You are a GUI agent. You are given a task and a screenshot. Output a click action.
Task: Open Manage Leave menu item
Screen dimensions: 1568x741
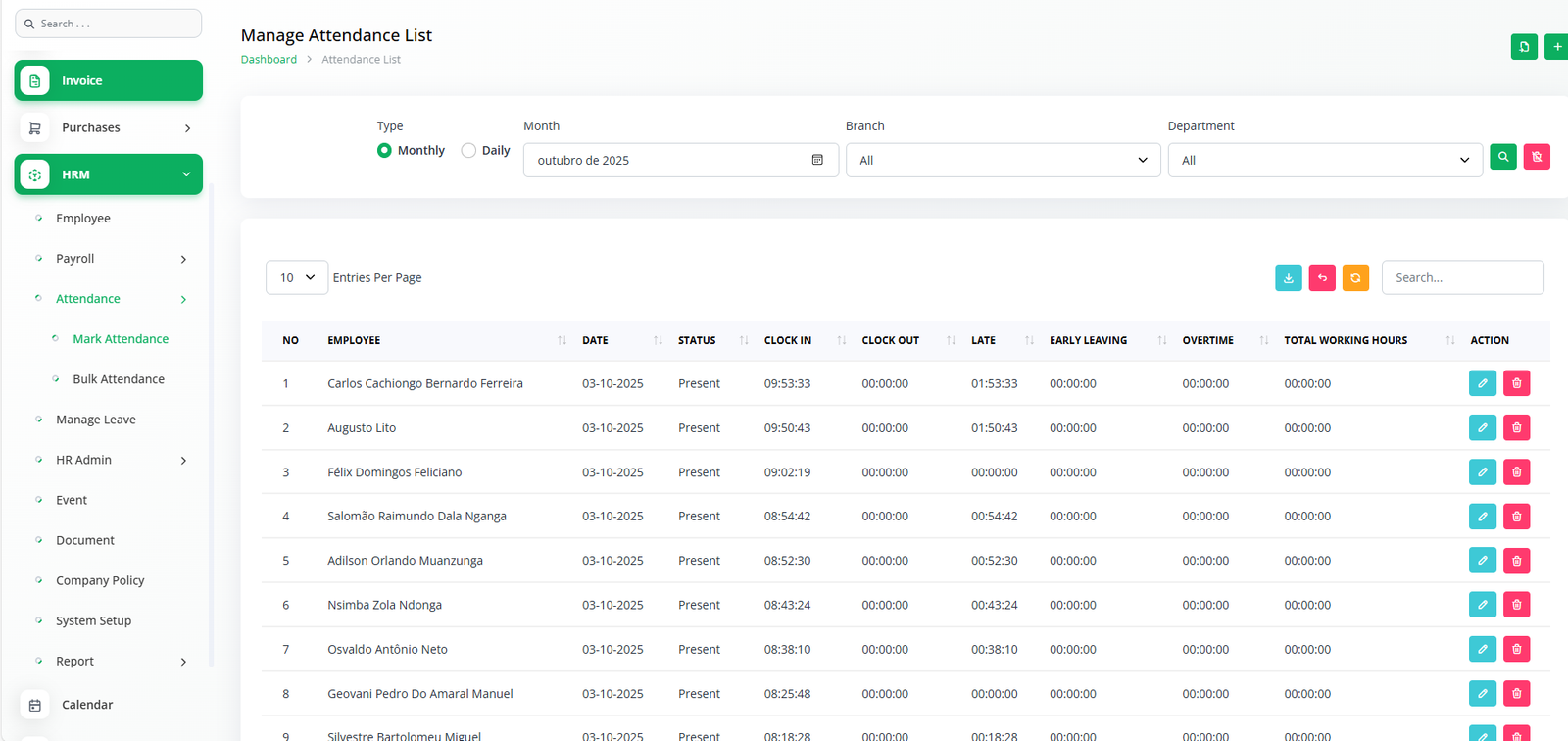(x=96, y=420)
